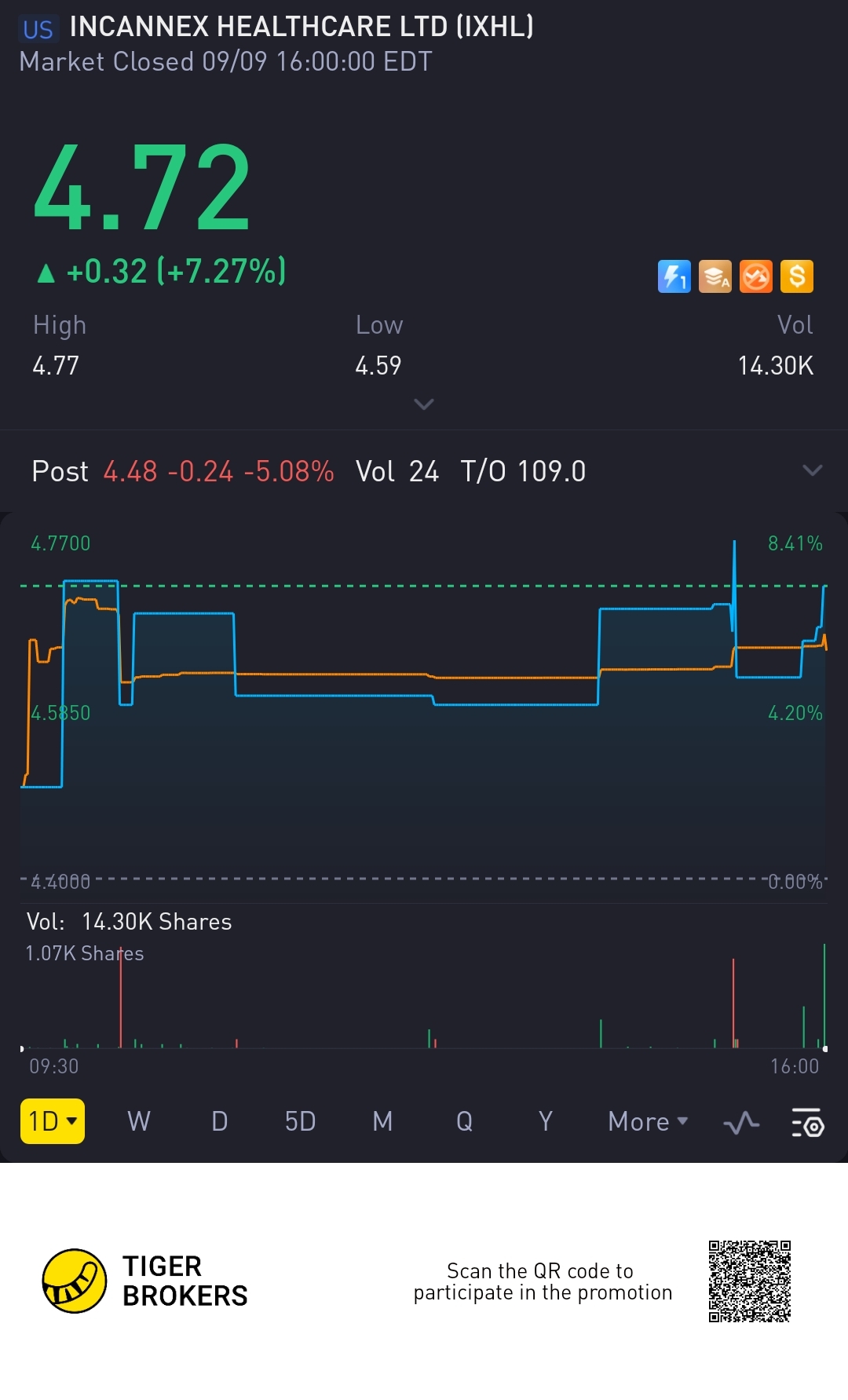Viewport: 848px width, 1400px height.
Task: Tap the yellow dollar sign icon
Action: tap(797, 276)
